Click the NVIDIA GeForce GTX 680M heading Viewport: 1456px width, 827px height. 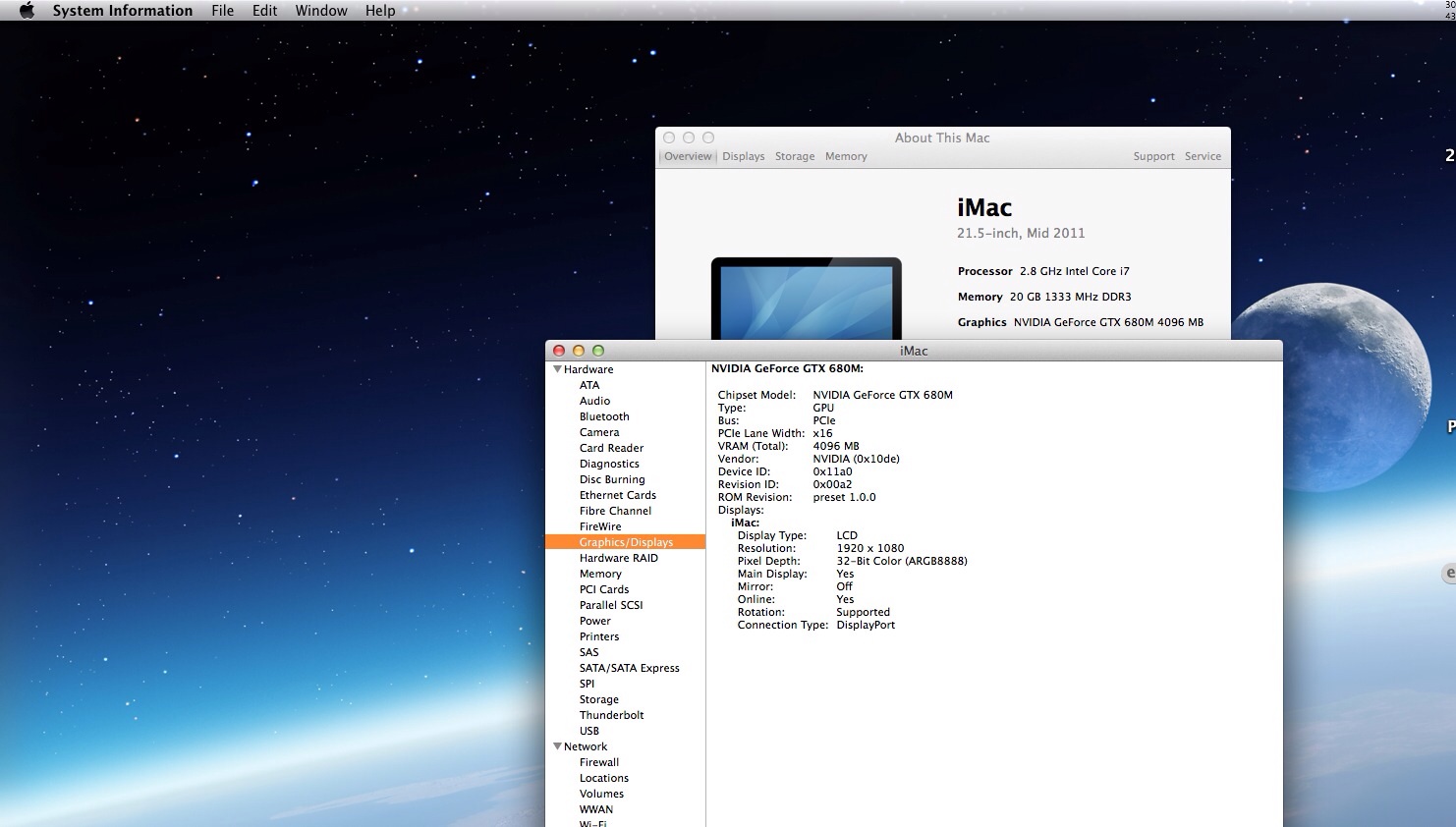[x=787, y=368]
